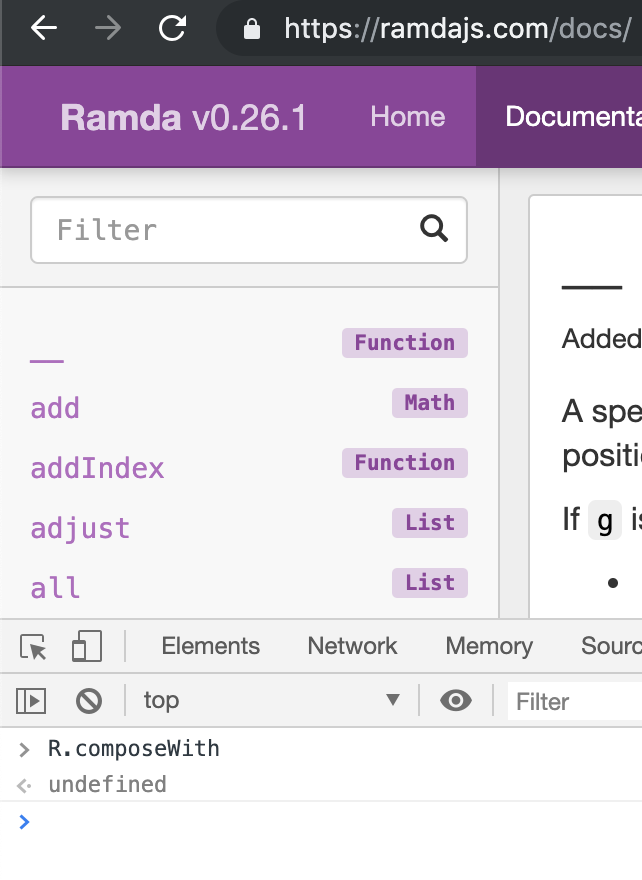642x880 pixels.
Task: Click the List badge next to adjust
Action: [429, 522]
